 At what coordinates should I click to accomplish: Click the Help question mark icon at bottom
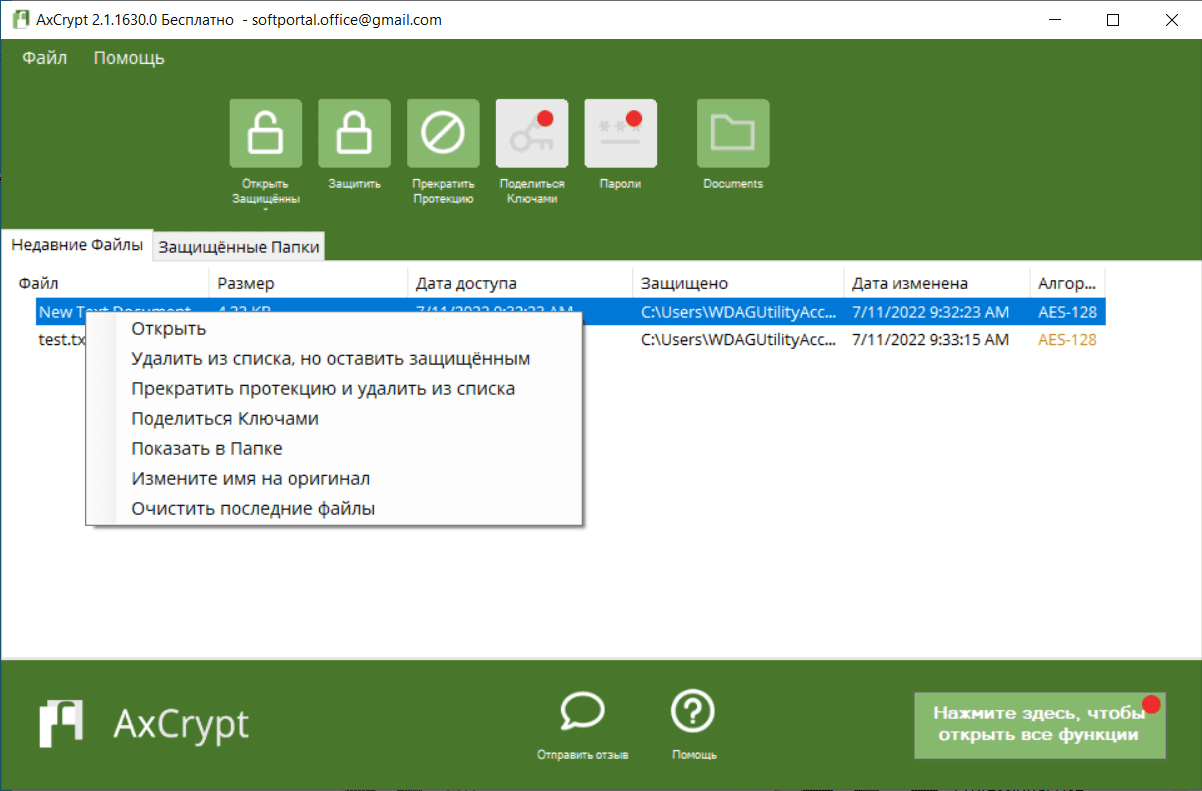point(693,711)
